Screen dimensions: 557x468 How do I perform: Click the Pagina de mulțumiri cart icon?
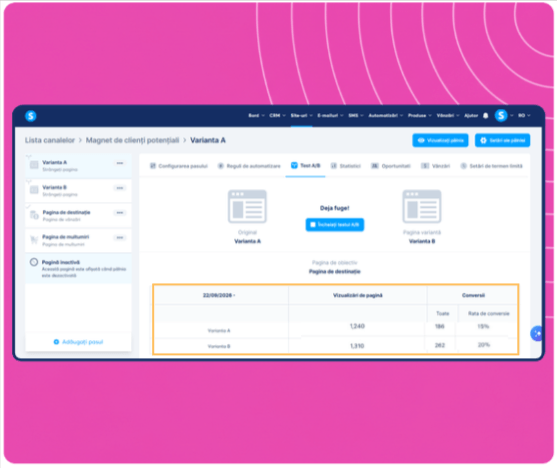click(x=34, y=240)
